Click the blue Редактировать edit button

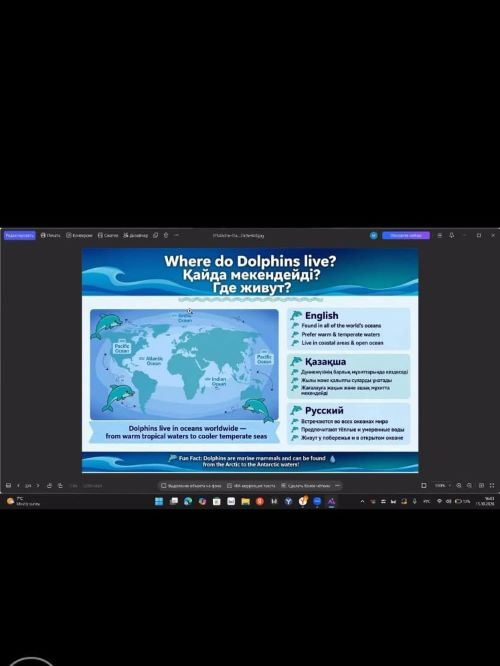(20, 235)
